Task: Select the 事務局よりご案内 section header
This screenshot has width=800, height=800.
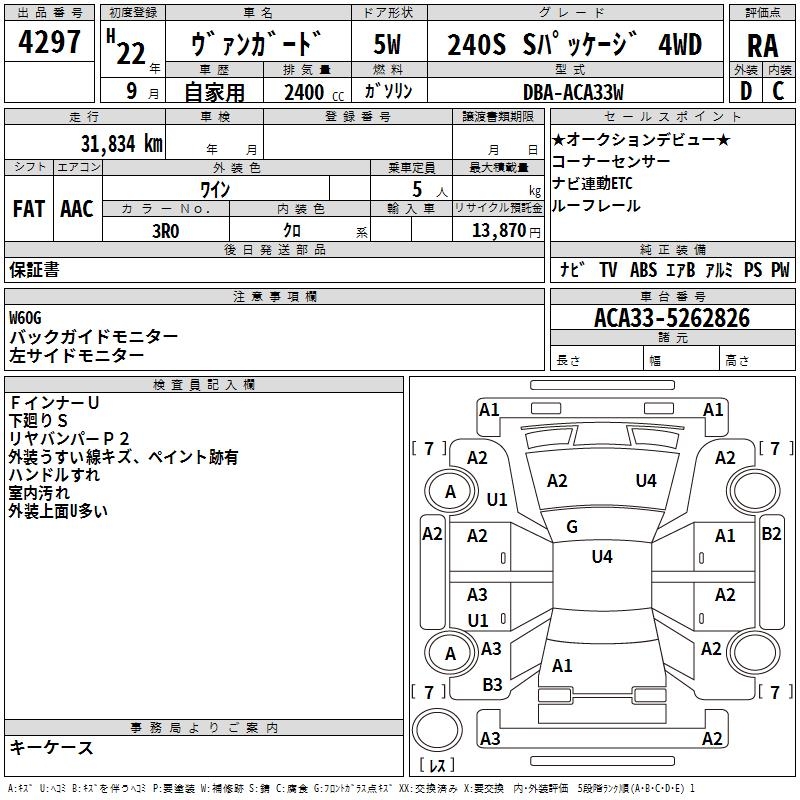Action: 204,728
